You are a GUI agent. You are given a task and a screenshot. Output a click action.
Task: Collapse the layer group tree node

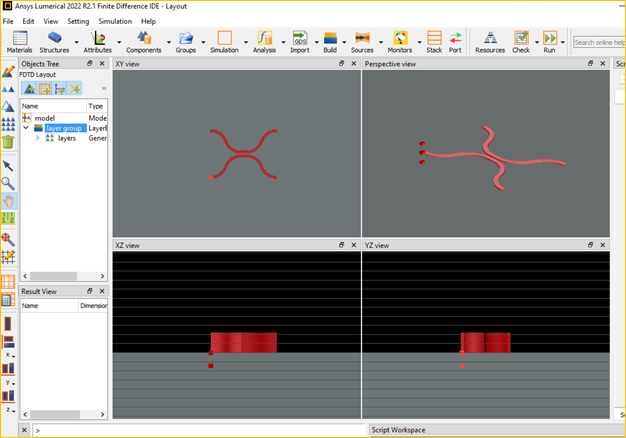click(x=26, y=128)
